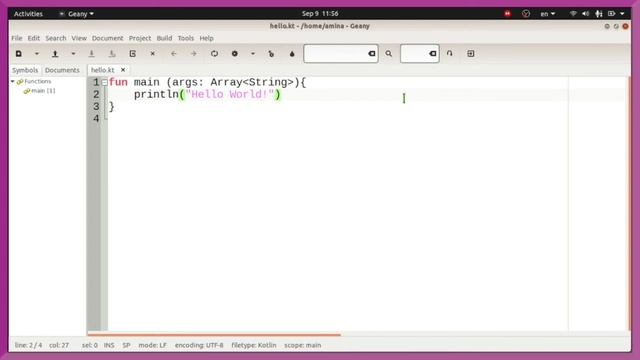Close the hello.kt tab
Screen dimensions: 640x360
(x=123, y=70)
